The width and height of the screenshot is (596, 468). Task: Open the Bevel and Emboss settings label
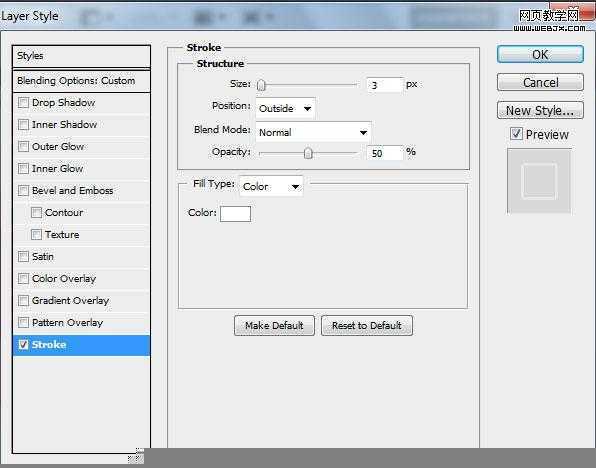click(73, 190)
